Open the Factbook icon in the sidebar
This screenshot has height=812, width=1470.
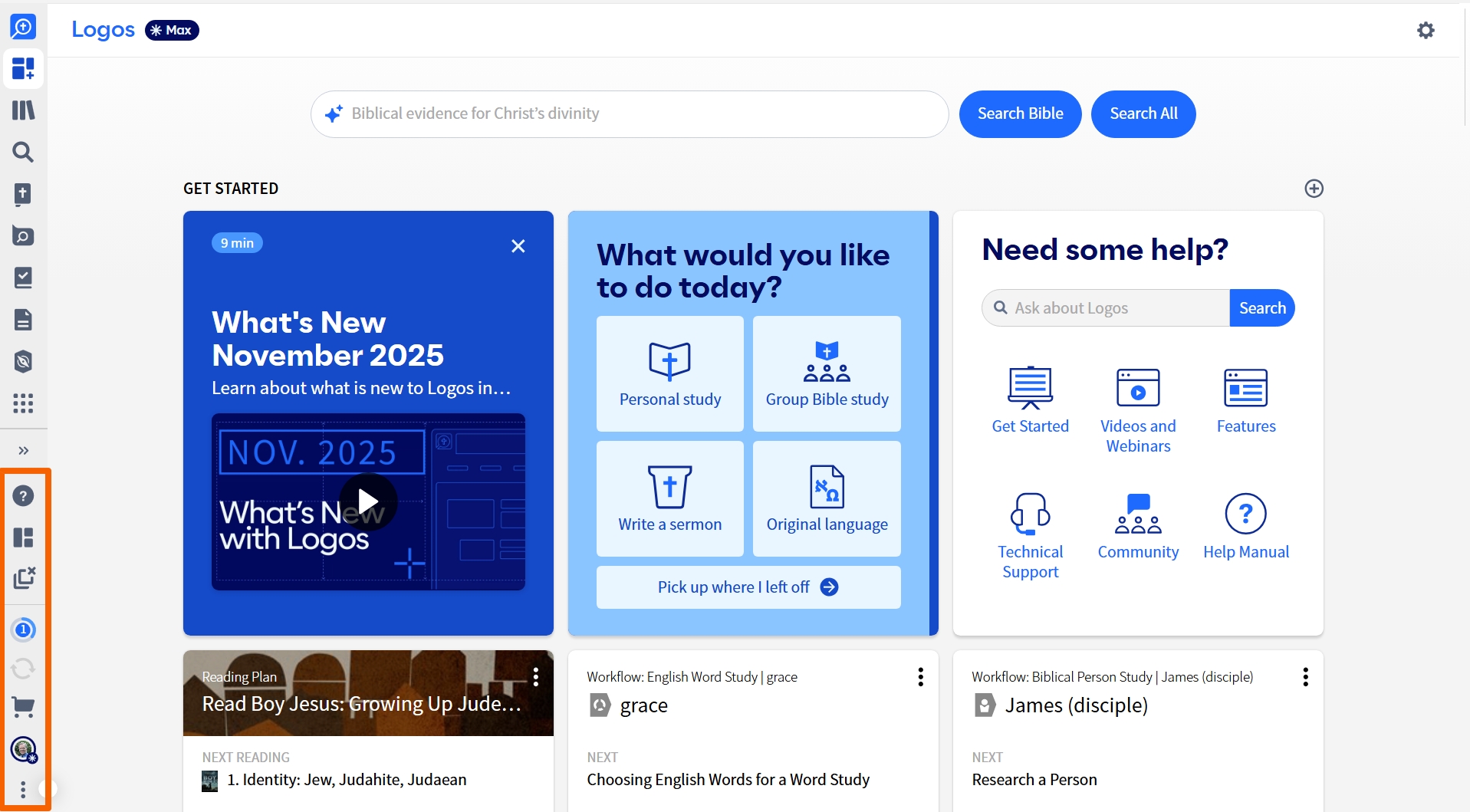23,236
